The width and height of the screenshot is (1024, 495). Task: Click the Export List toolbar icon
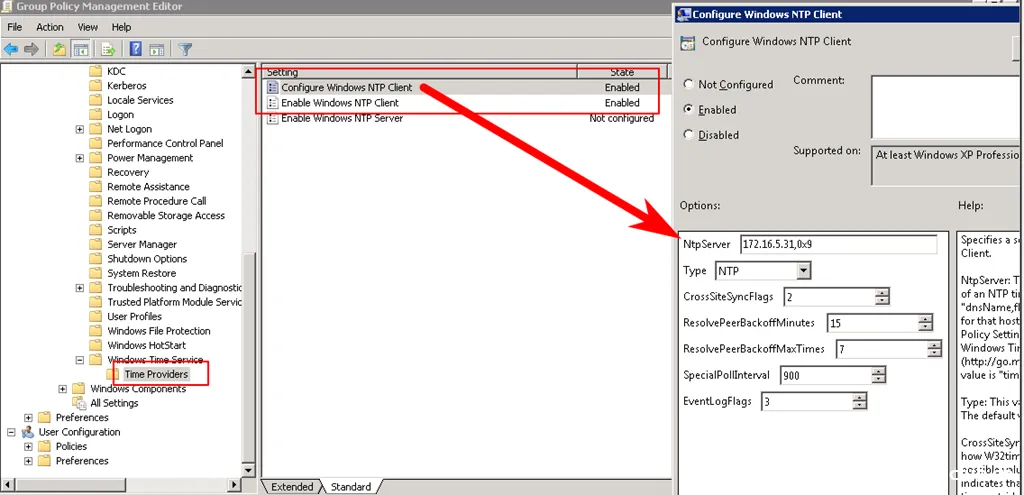pyautogui.click(x=108, y=49)
